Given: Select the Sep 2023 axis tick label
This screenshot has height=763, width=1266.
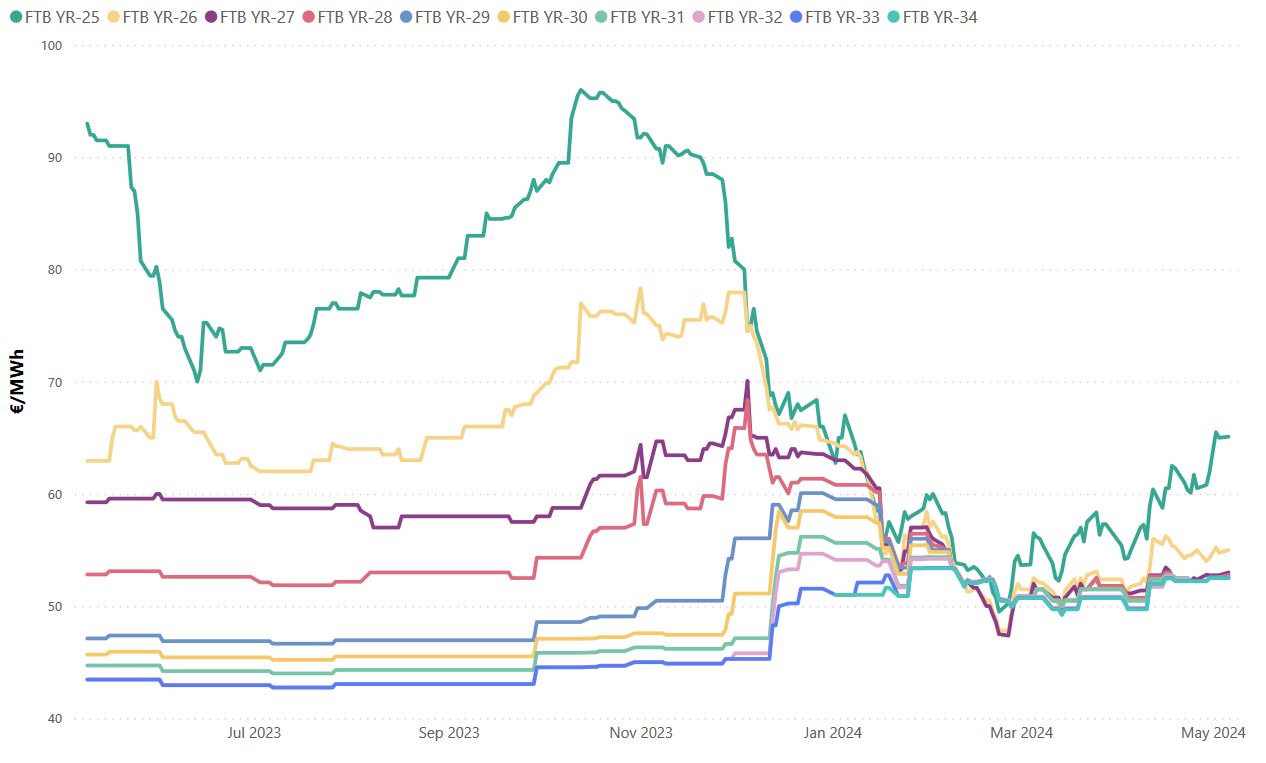Looking at the screenshot, I should 449,733.
